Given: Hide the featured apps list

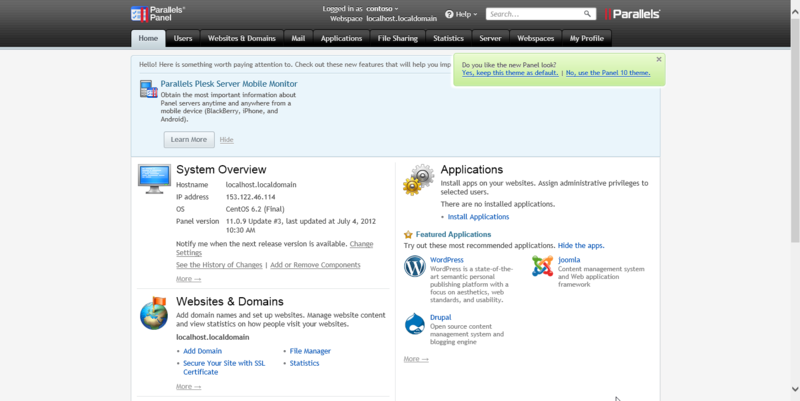Looking at the screenshot, I should pos(581,245).
